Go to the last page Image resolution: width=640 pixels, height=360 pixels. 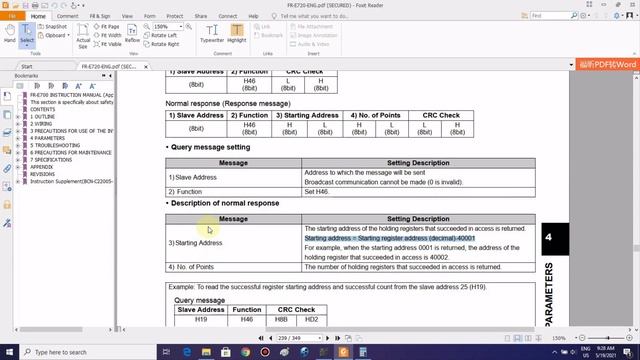coord(337,338)
